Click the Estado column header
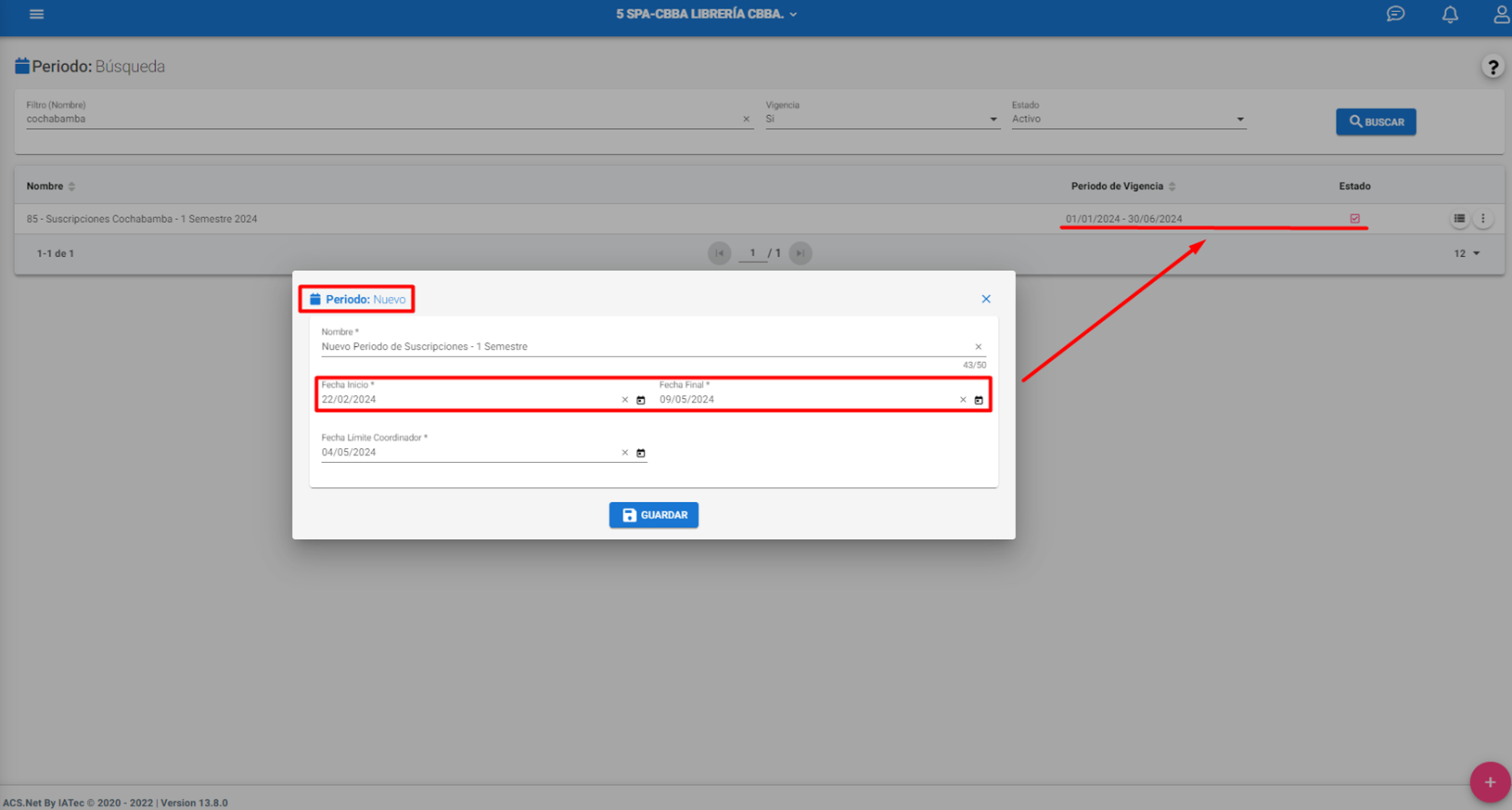1512x810 pixels. [1354, 186]
